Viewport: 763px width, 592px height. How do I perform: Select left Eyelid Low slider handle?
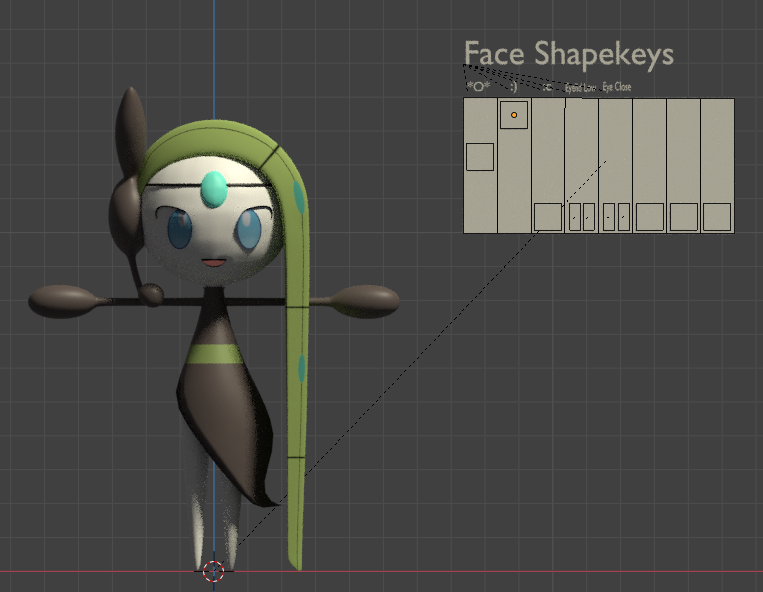pyautogui.click(x=575, y=217)
